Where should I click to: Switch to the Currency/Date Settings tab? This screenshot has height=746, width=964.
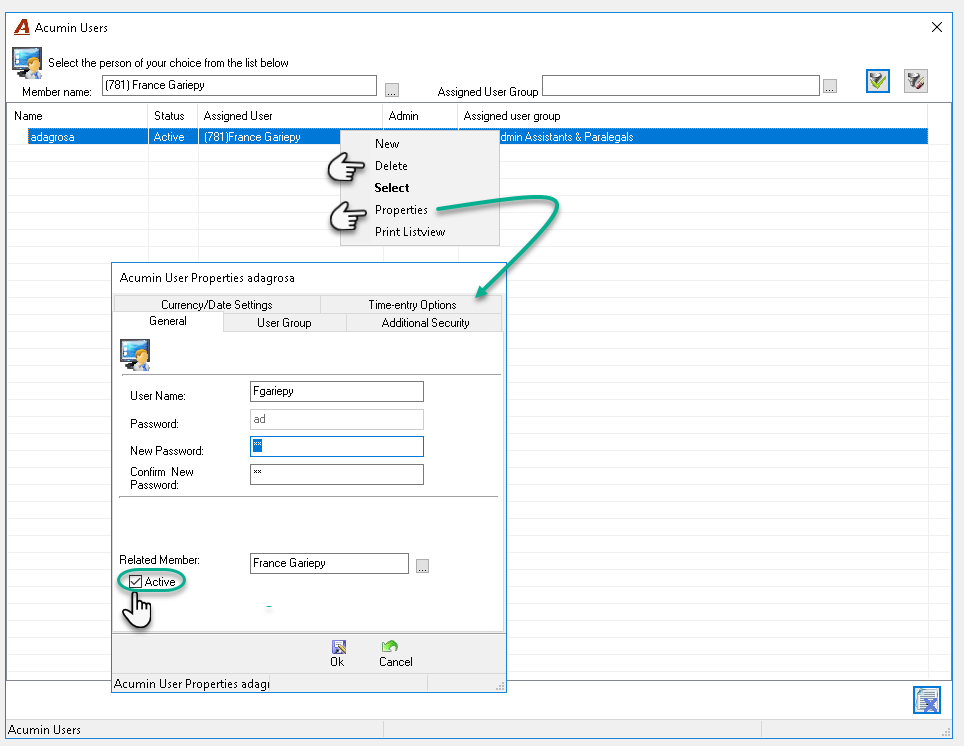[217, 305]
